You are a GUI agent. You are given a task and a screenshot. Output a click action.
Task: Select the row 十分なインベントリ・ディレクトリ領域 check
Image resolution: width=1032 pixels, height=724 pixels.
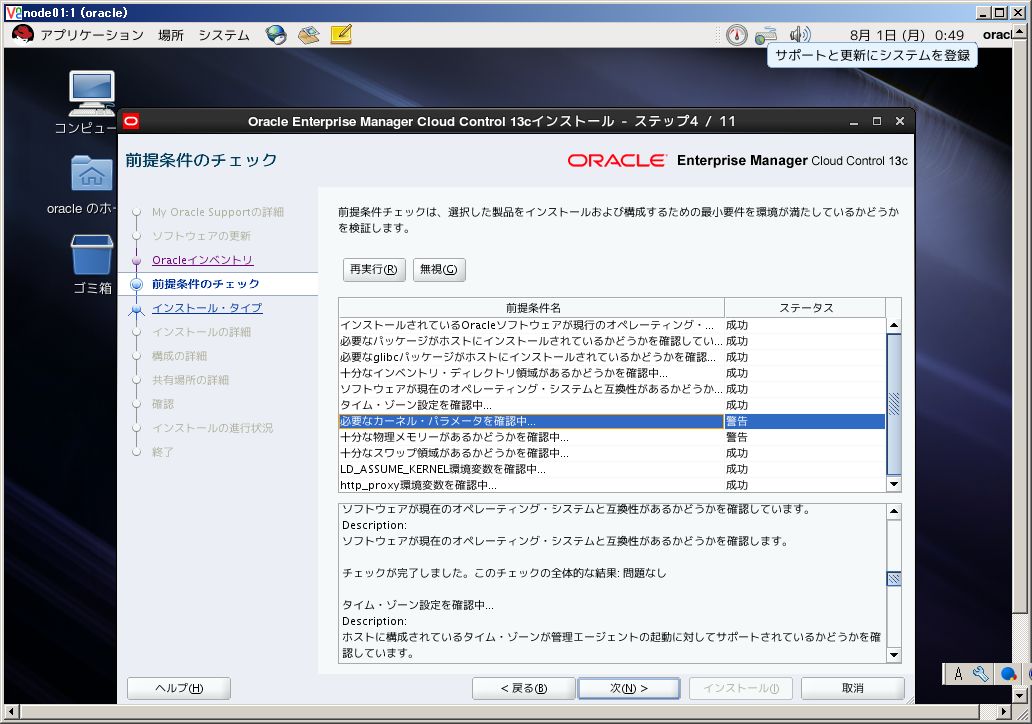click(x=612, y=373)
